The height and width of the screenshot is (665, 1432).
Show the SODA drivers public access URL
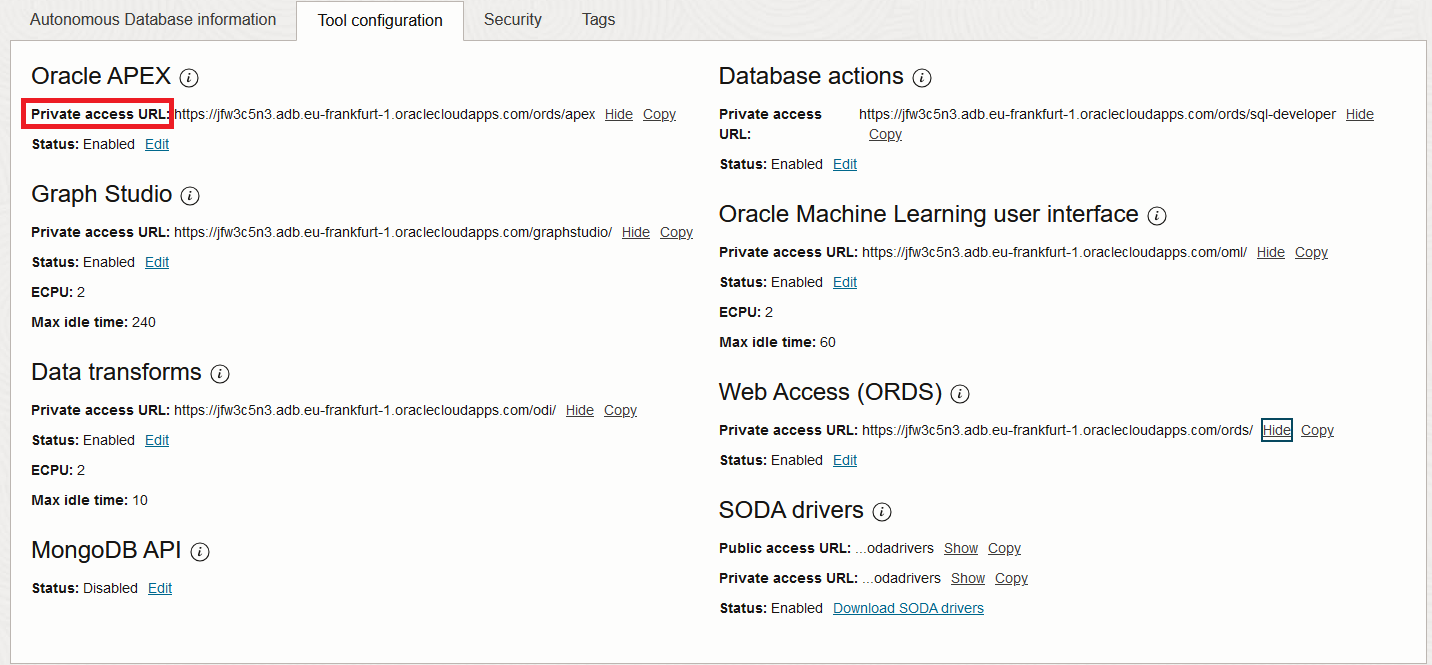click(x=960, y=548)
